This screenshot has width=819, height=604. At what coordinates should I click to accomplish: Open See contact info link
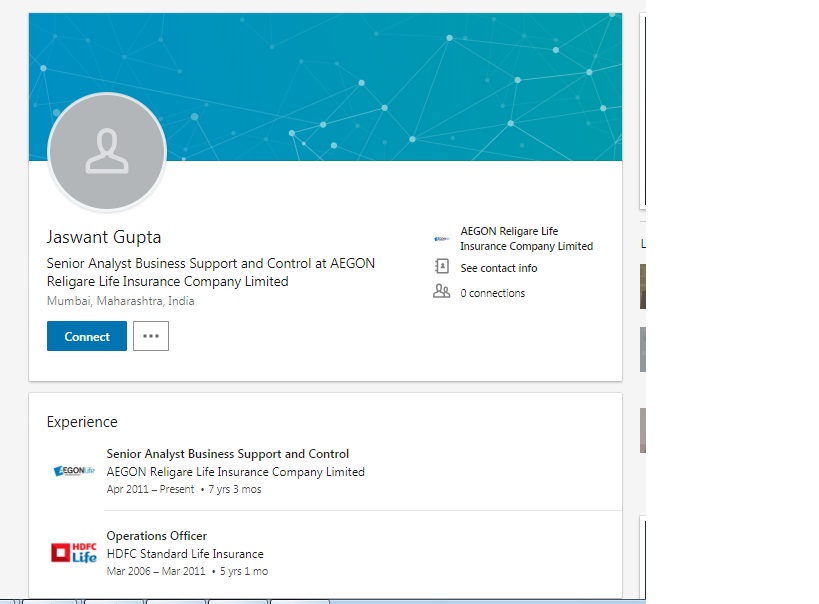point(498,268)
